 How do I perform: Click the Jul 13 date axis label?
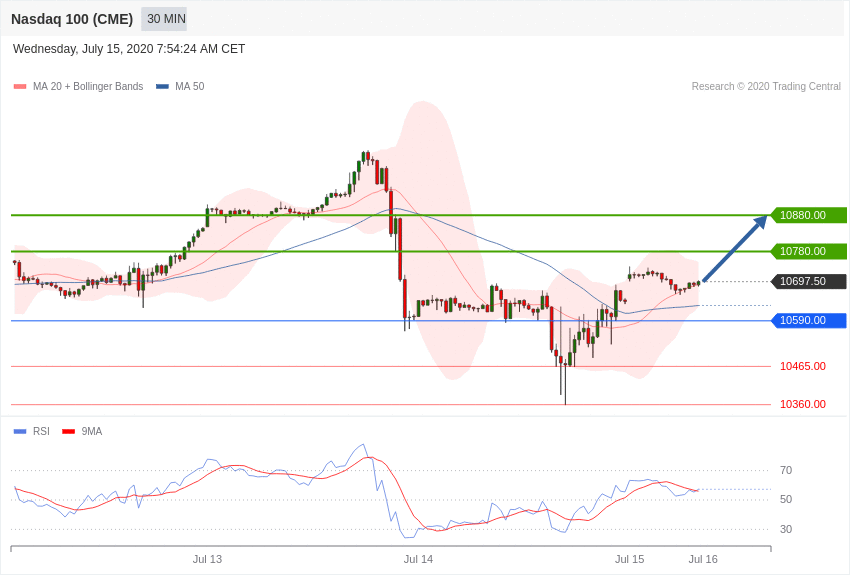pyautogui.click(x=207, y=559)
